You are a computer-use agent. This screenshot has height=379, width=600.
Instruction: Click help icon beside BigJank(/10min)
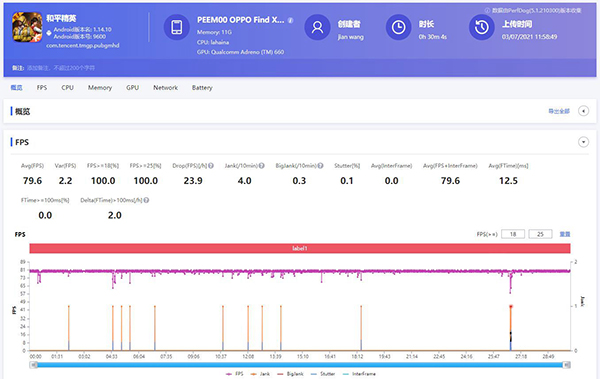click(320, 166)
